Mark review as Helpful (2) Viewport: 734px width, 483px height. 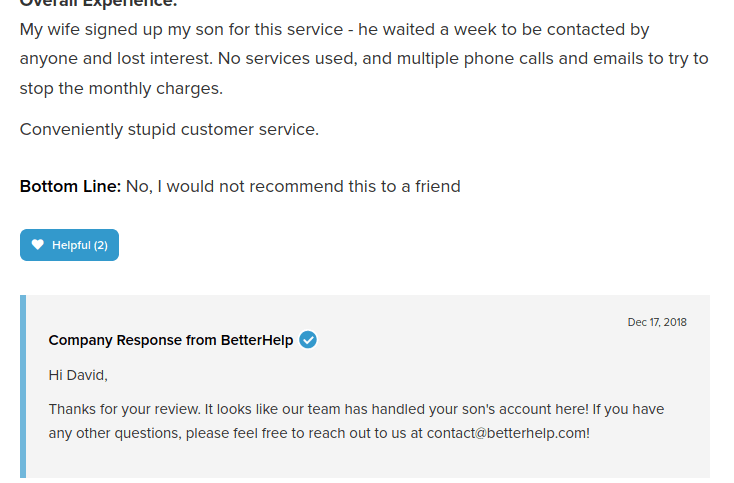coord(70,245)
